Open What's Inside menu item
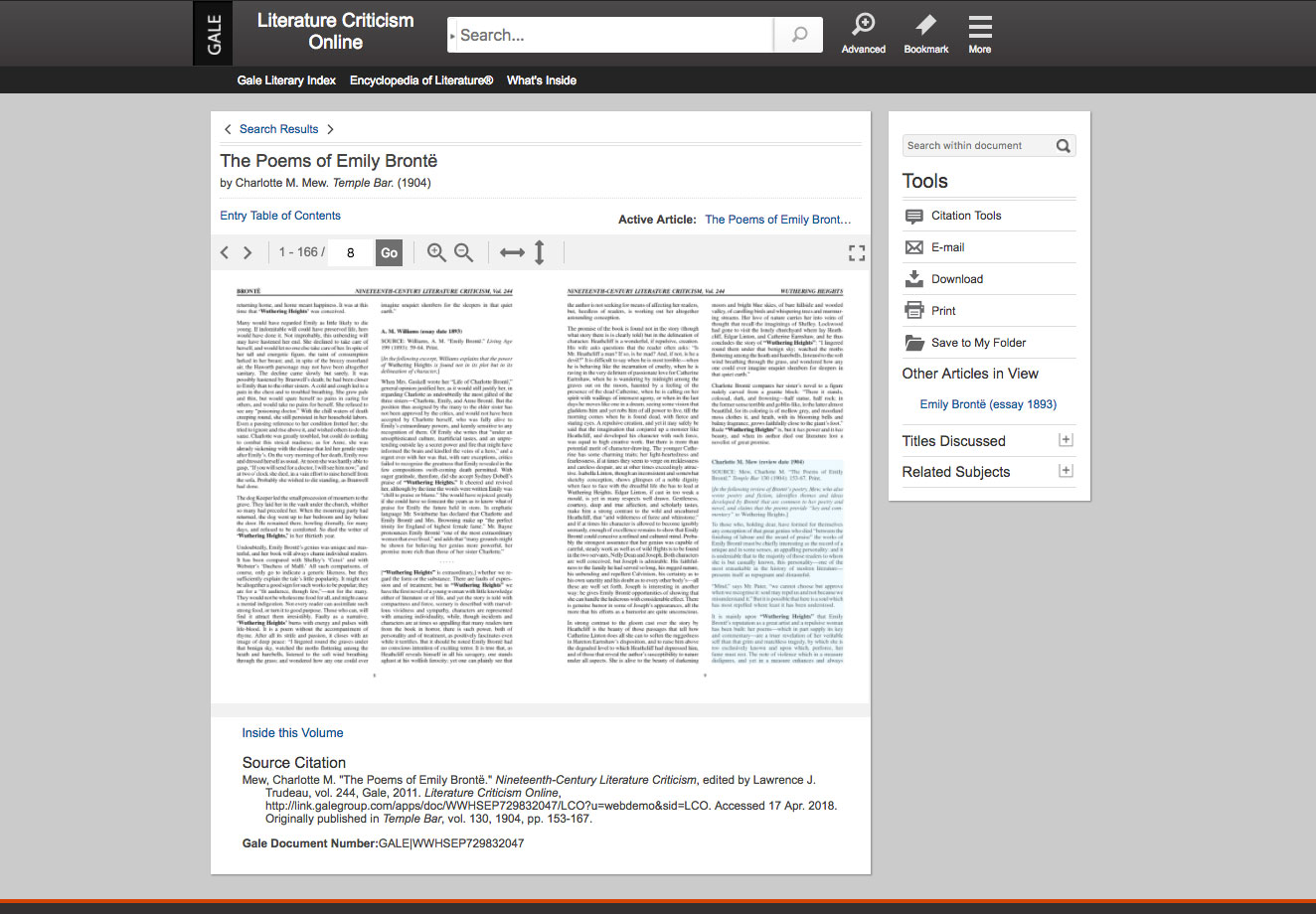Image resolution: width=1316 pixels, height=914 pixels. tap(542, 80)
